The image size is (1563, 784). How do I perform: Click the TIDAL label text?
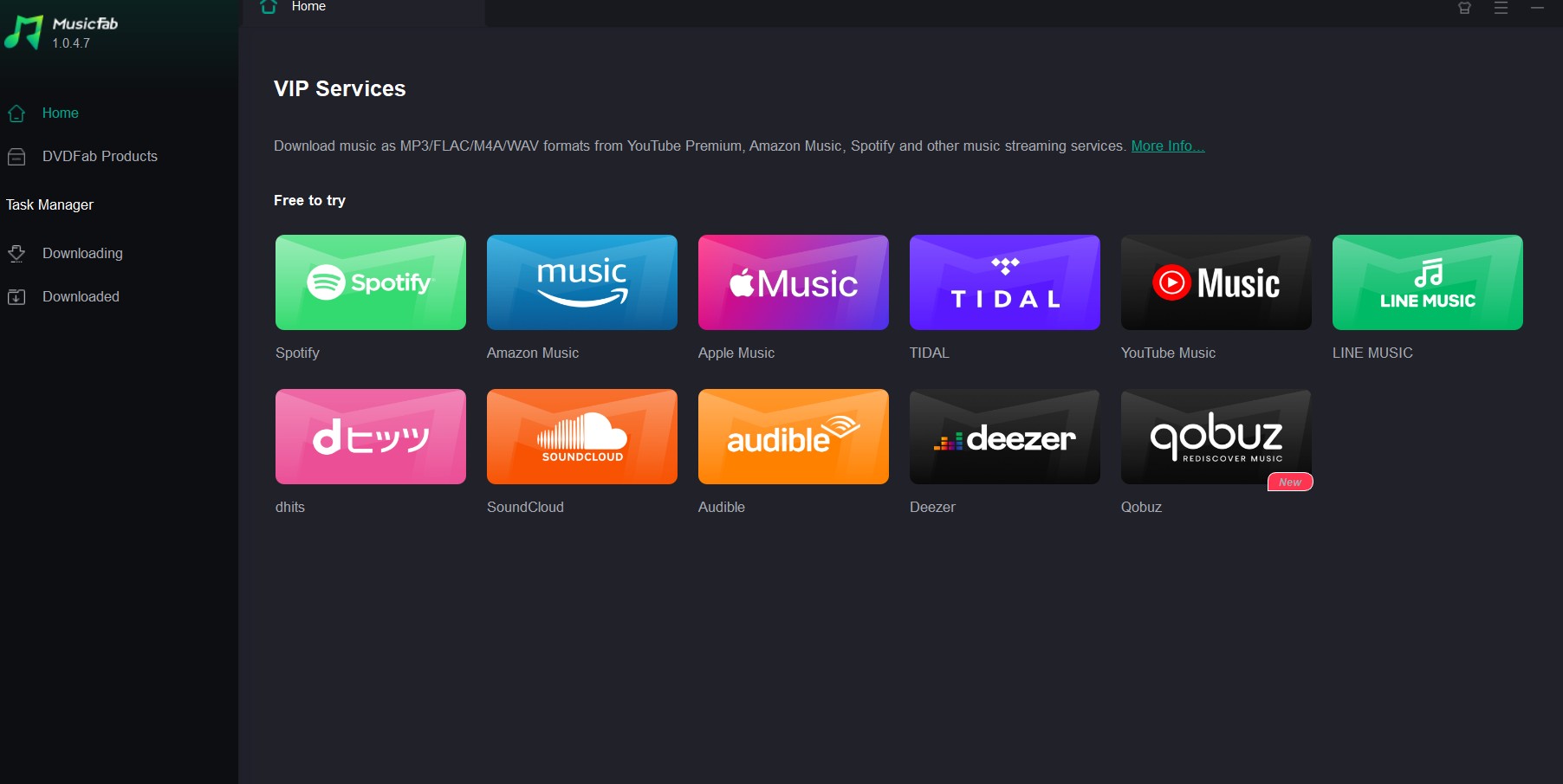point(930,353)
